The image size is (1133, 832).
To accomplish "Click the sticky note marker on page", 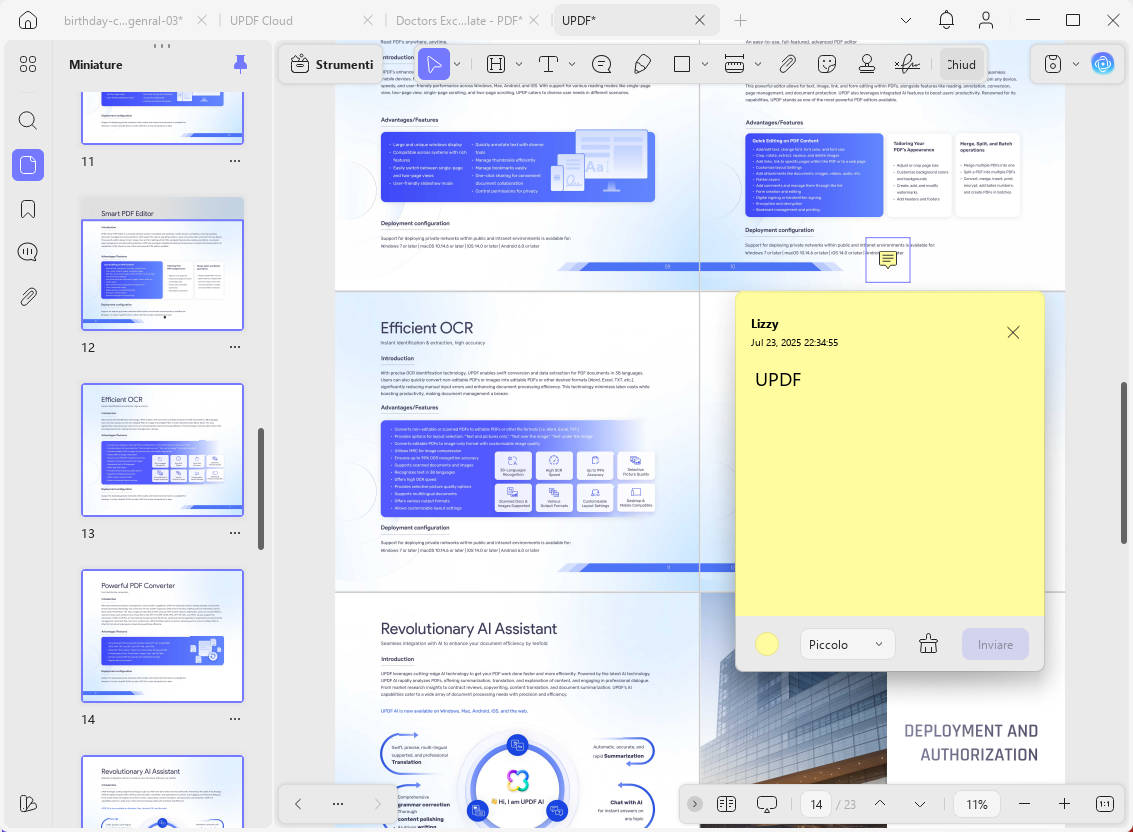I will coord(887,260).
